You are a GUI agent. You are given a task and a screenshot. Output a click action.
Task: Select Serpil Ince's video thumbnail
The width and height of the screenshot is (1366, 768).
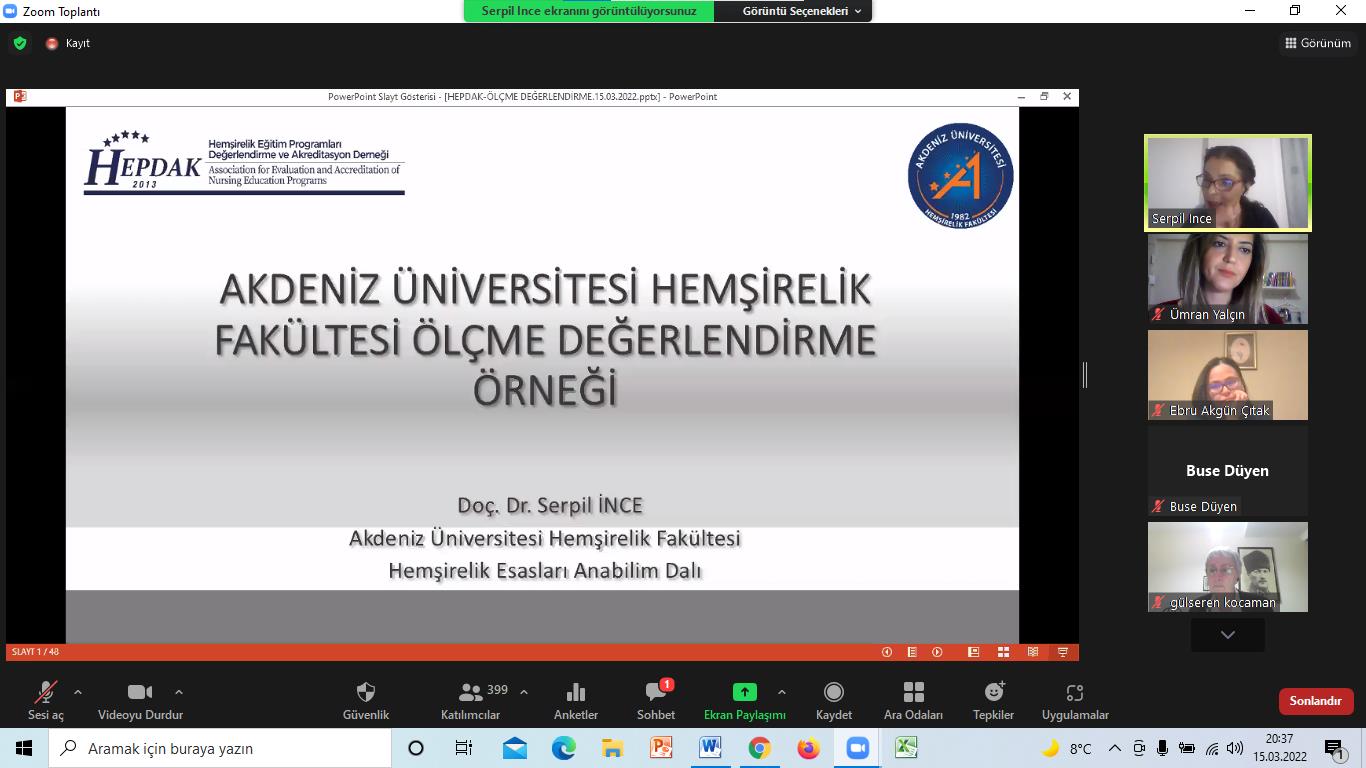[x=1227, y=182]
